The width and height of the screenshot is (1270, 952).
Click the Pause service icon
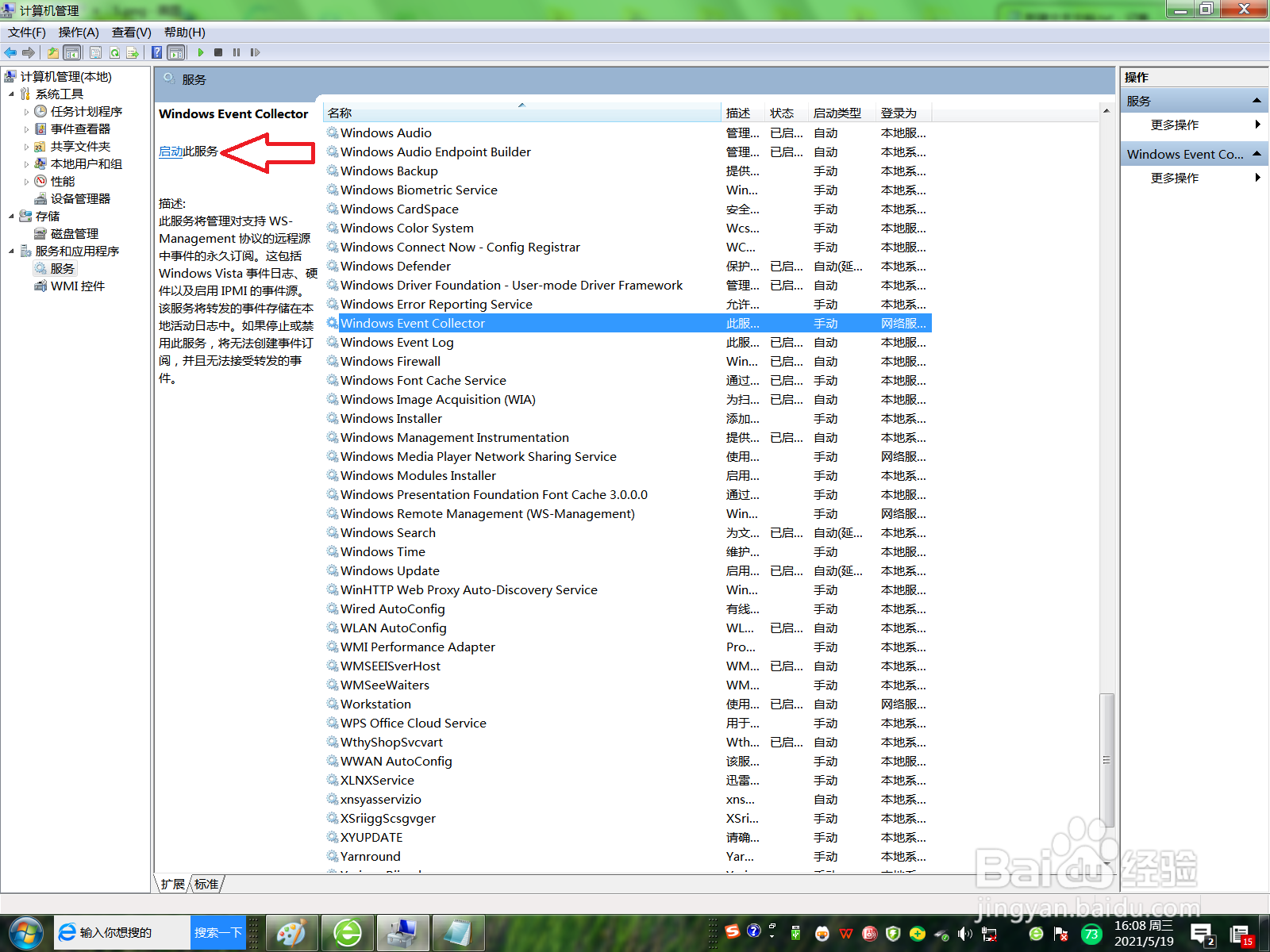pyautogui.click(x=237, y=52)
